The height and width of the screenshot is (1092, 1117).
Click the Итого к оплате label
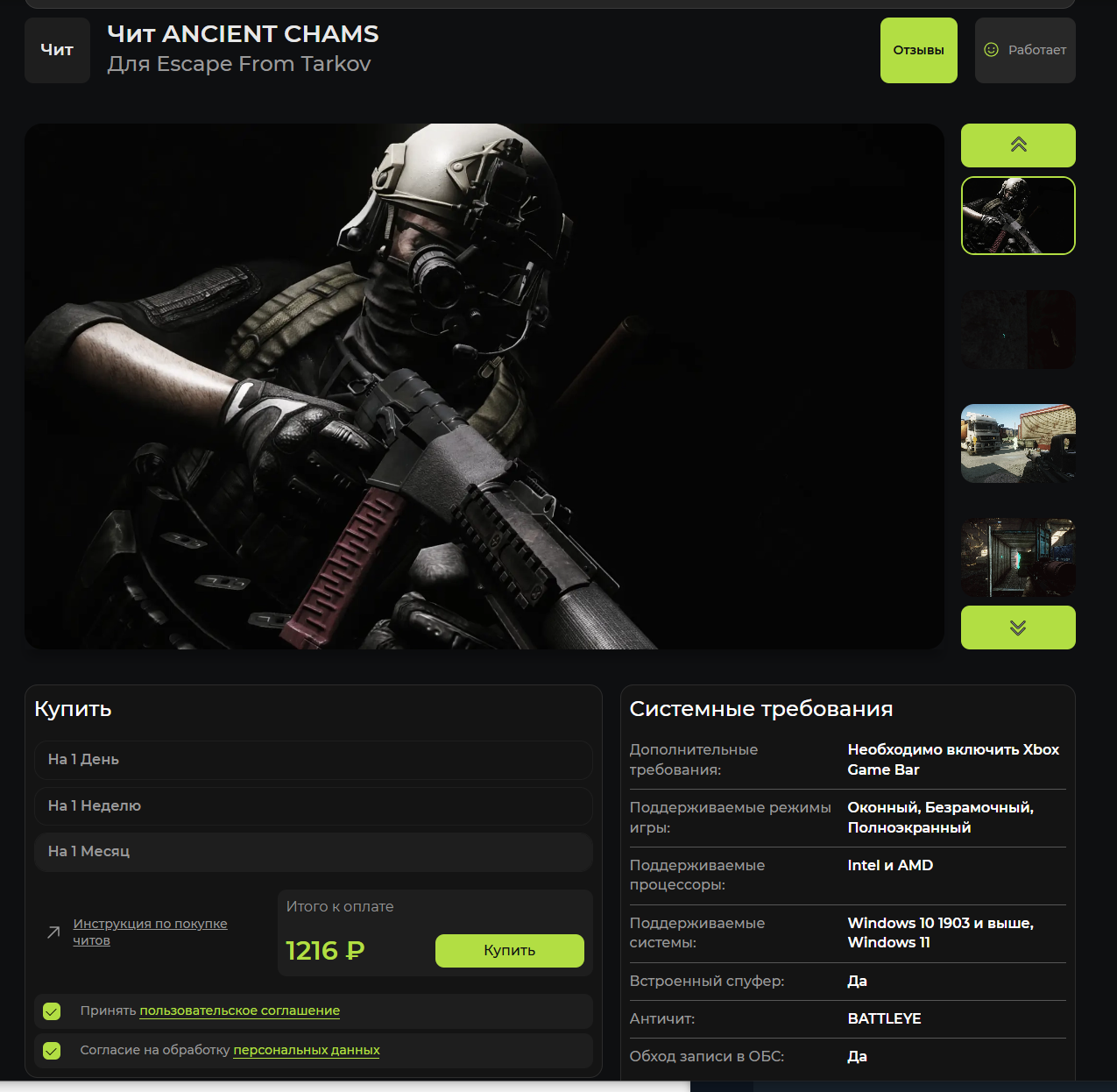(340, 906)
